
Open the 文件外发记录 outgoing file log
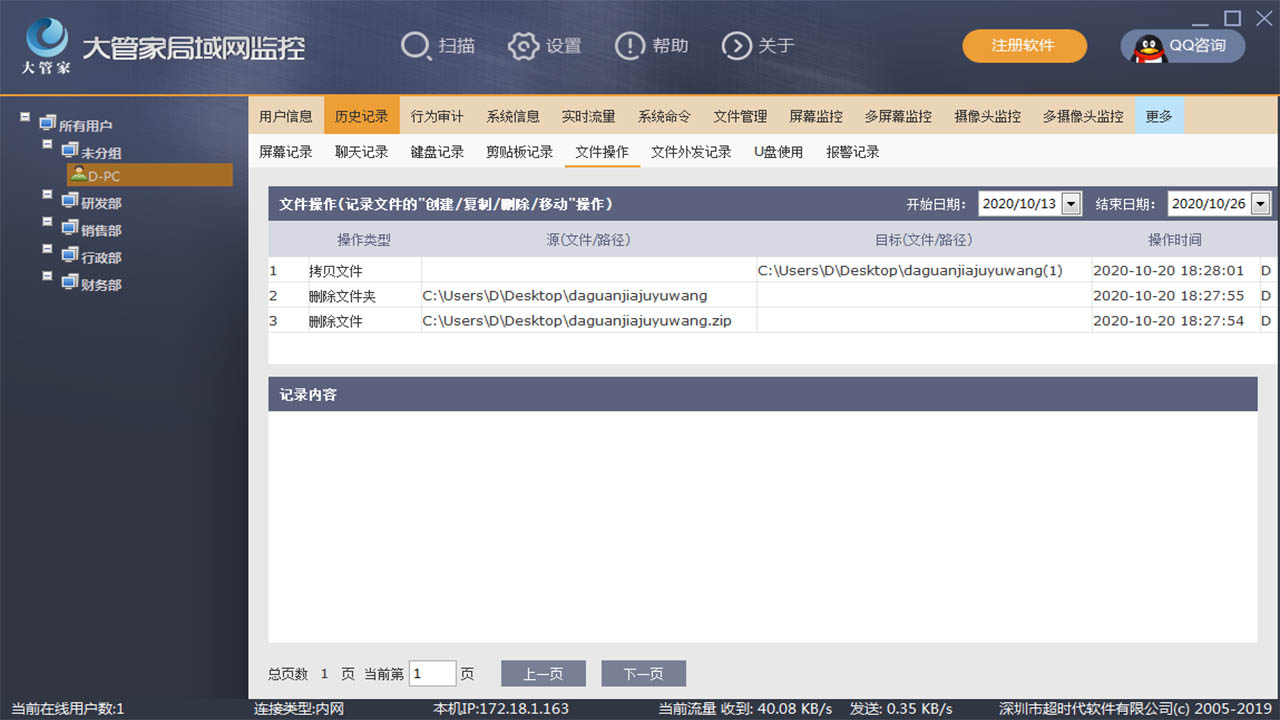(x=691, y=151)
